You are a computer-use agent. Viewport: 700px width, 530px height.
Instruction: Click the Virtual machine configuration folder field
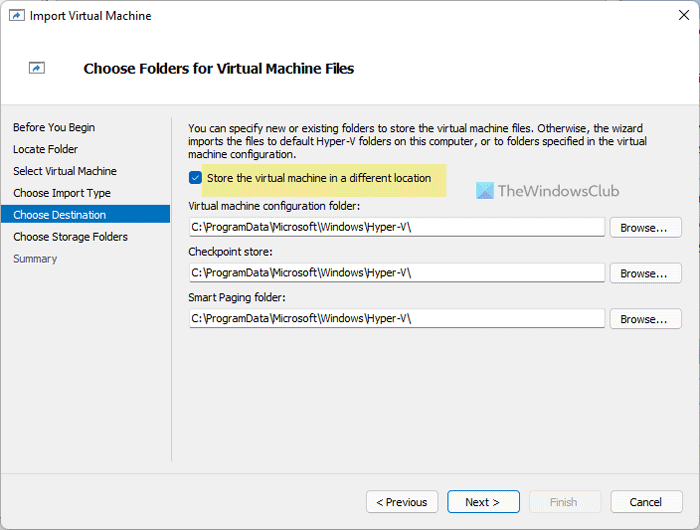pyautogui.click(x=397, y=227)
